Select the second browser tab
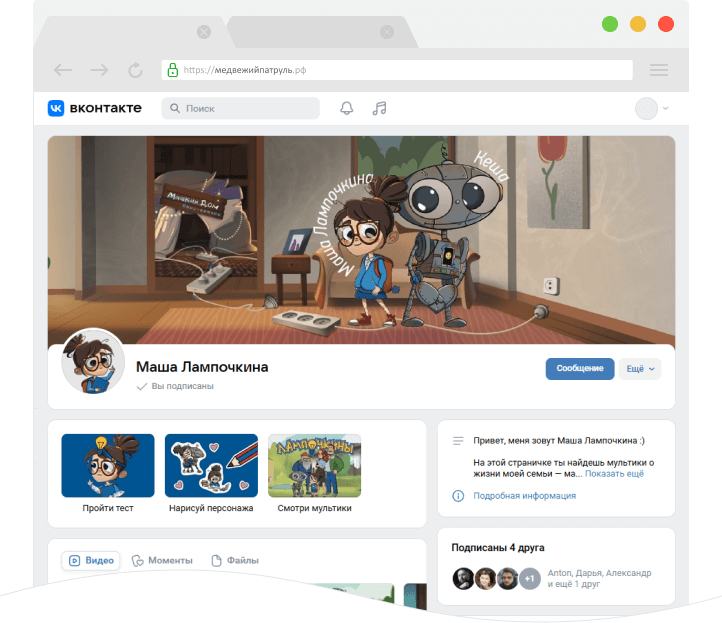The width and height of the screenshot is (722, 623). (322, 32)
